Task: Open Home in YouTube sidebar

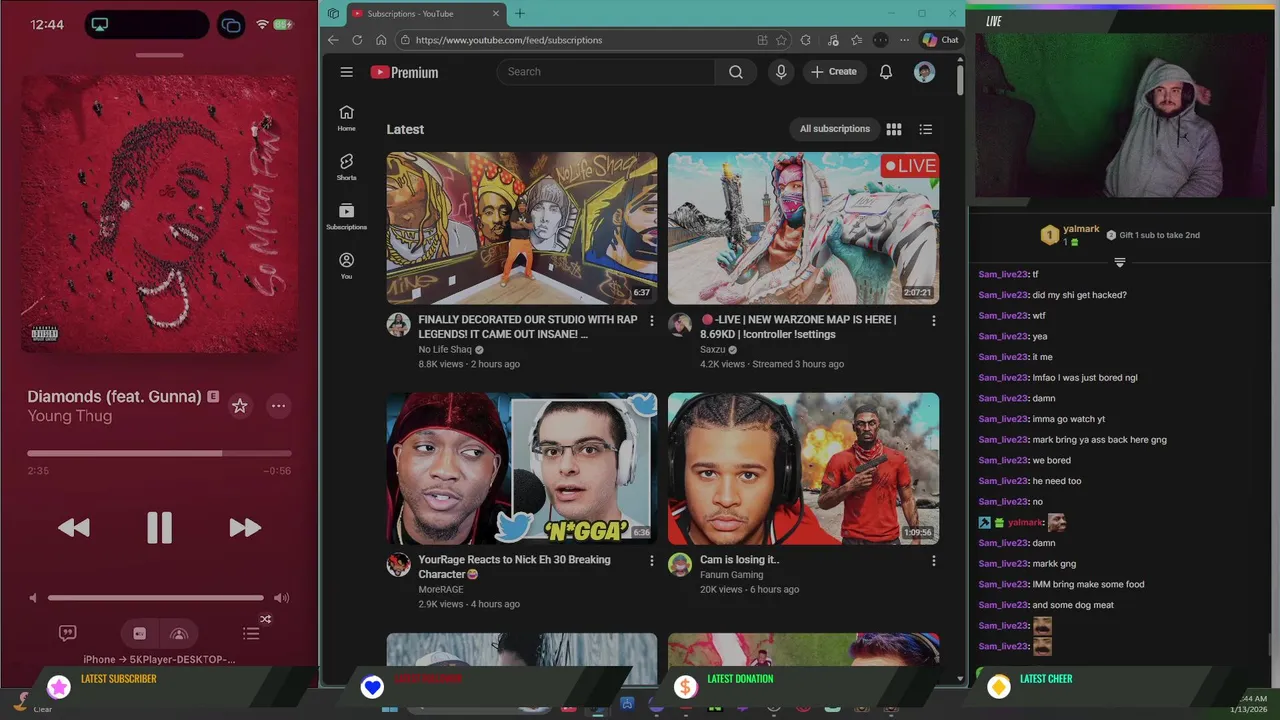Action: (346, 118)
